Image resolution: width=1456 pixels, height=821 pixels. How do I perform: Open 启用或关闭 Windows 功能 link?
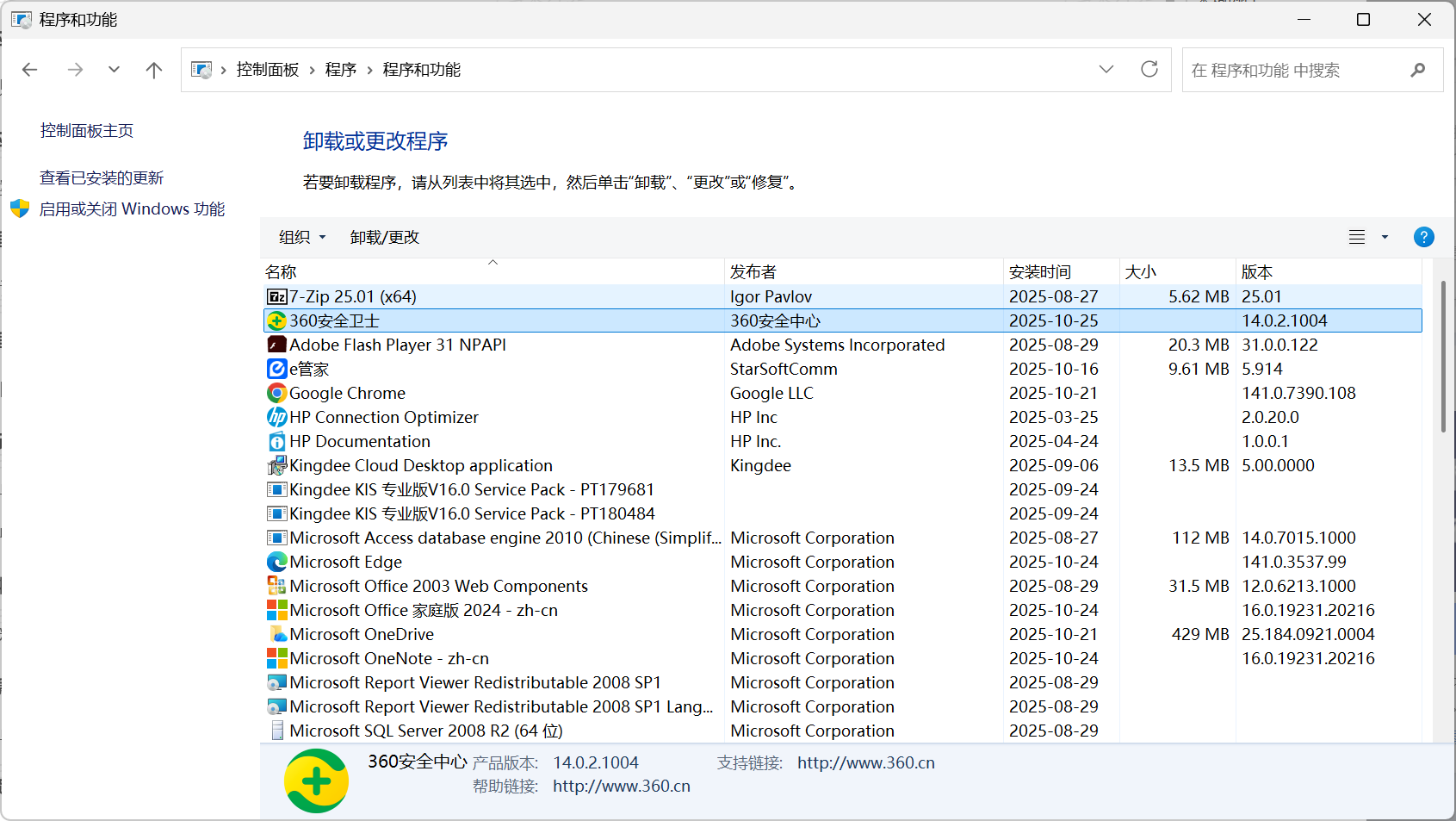coord(132,209)
